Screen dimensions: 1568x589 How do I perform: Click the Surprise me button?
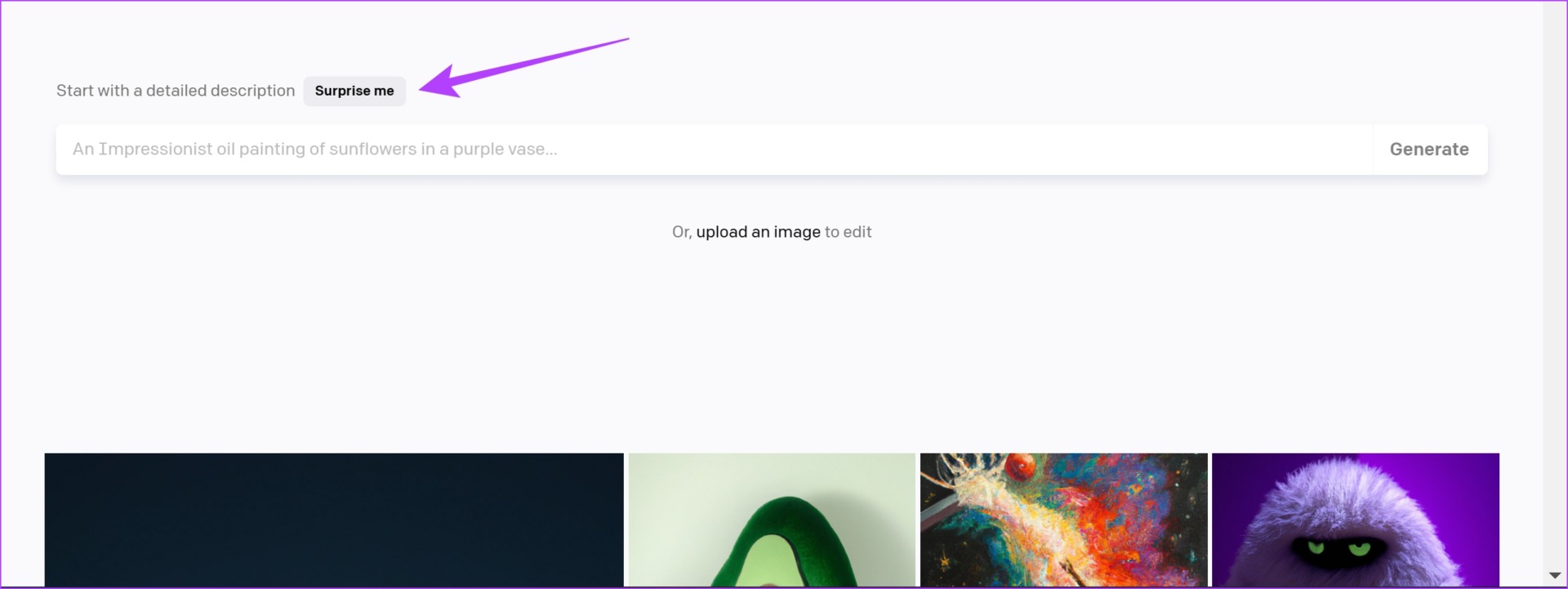pos(354,91)
